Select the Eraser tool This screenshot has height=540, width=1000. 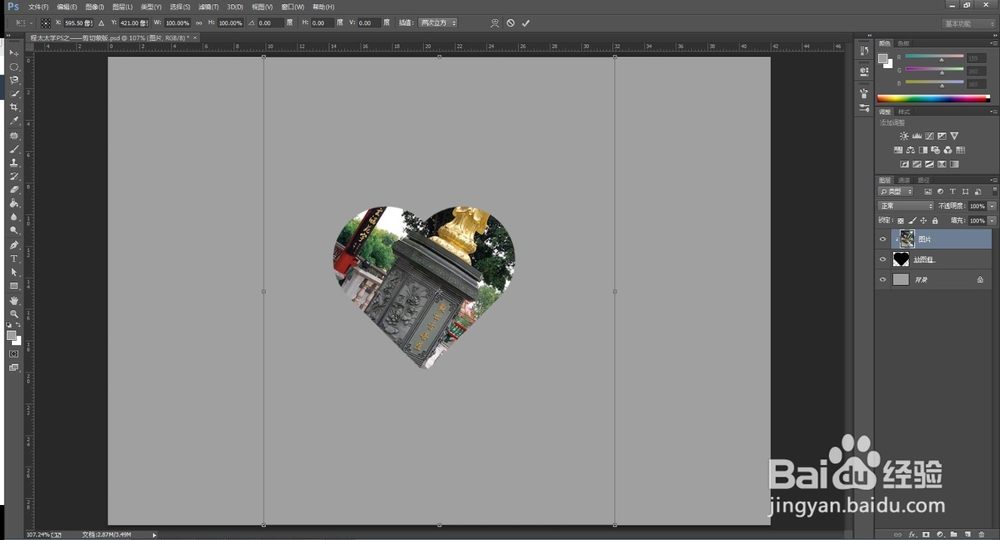14,189
